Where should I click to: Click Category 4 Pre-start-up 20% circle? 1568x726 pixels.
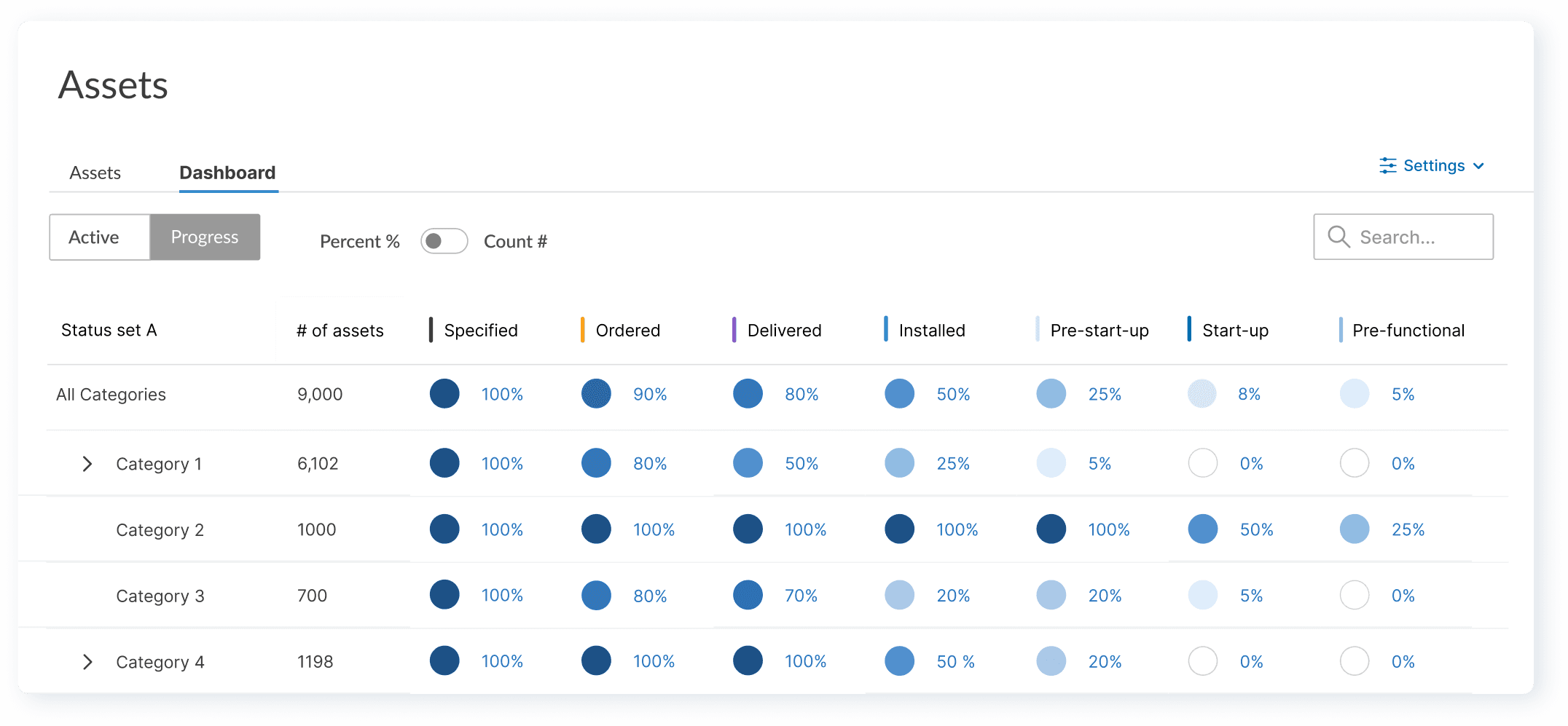(1051, 661)
